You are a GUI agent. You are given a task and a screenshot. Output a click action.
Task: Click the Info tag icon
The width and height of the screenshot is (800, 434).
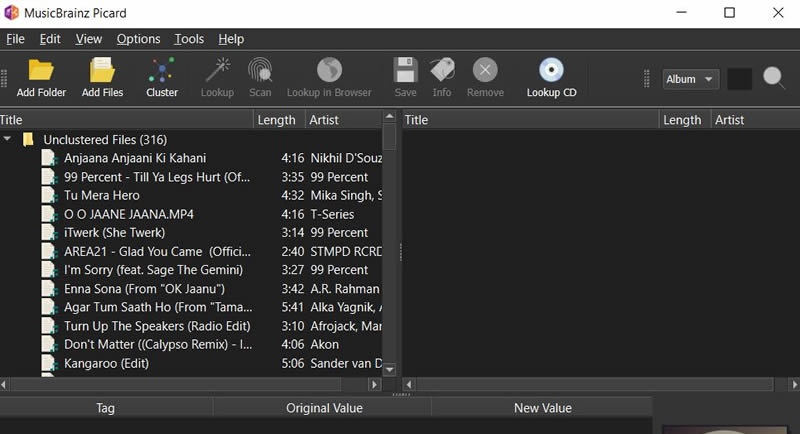[442, 70]
